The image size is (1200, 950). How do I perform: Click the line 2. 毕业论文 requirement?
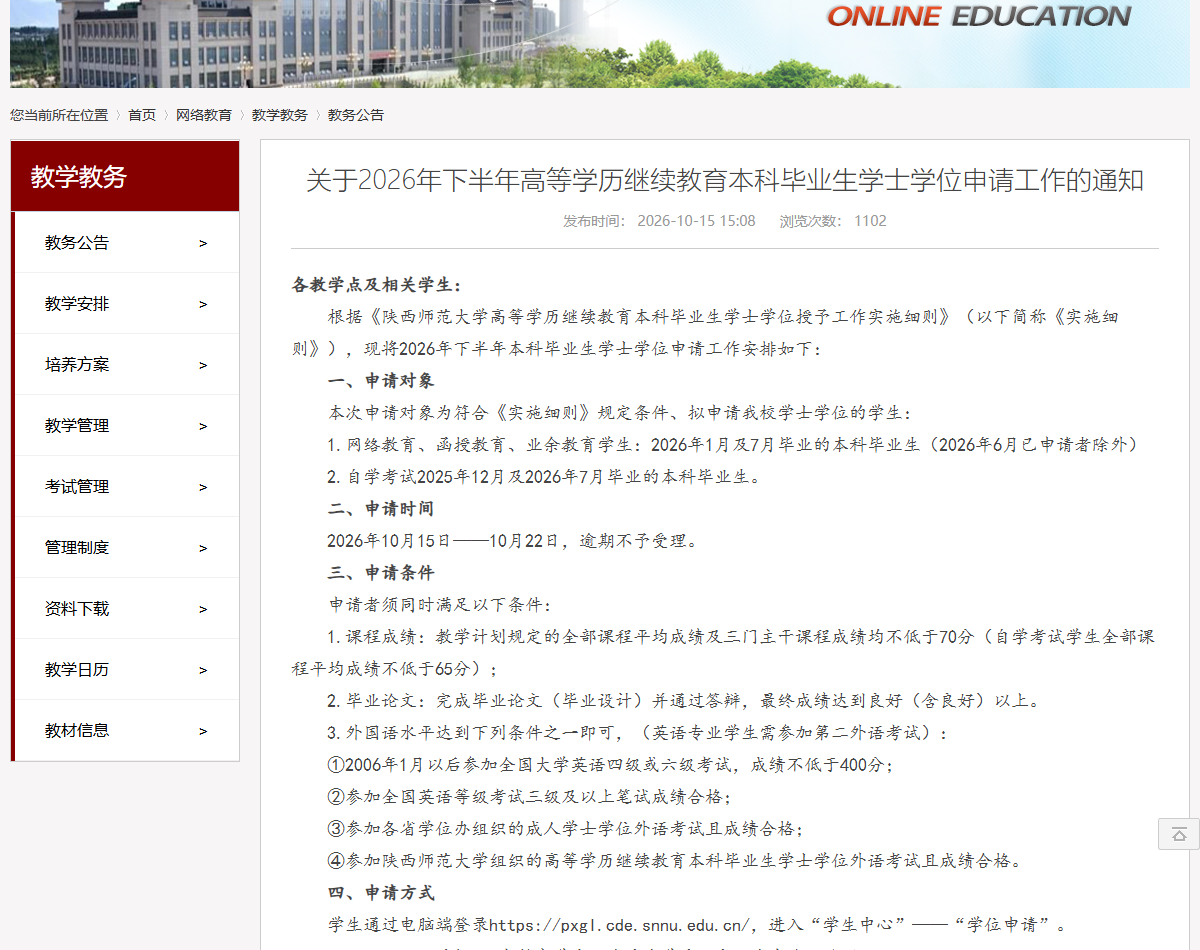[684, 701]
